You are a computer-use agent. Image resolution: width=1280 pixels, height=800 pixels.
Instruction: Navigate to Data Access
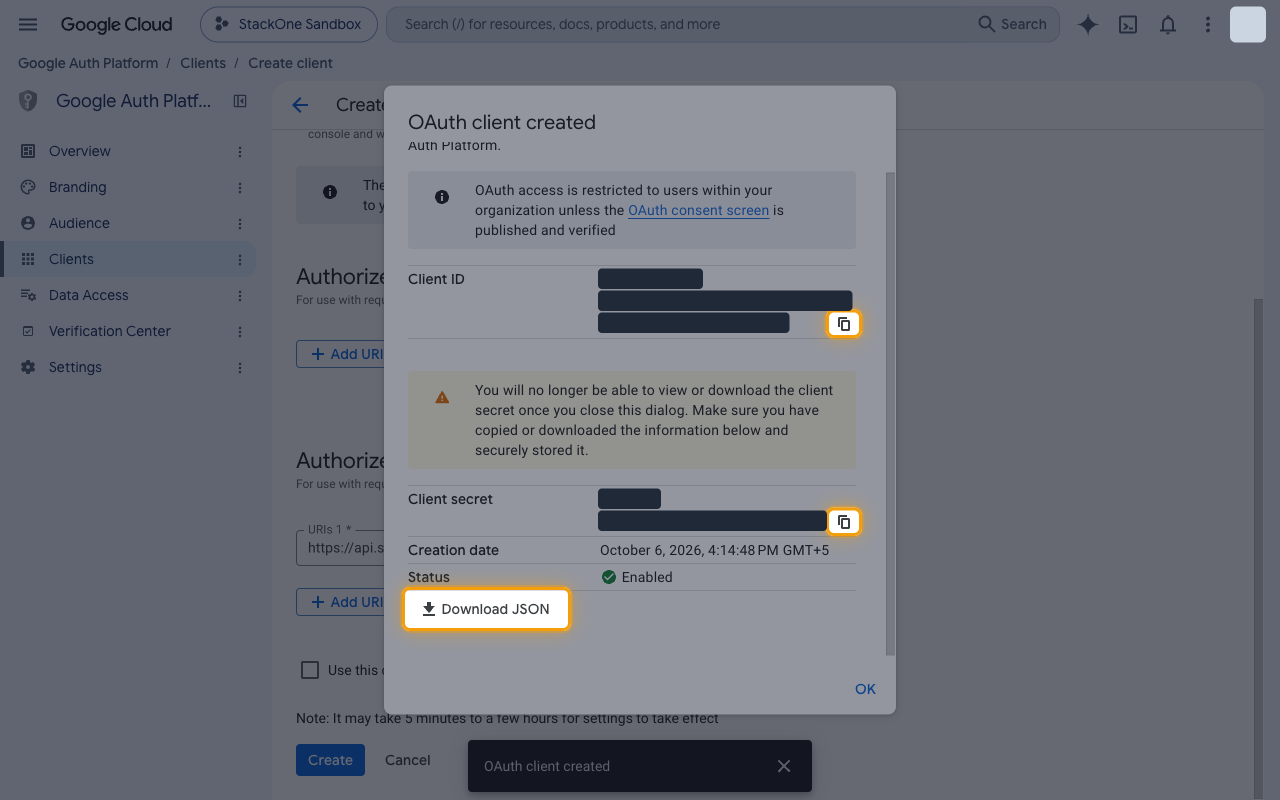128,295
